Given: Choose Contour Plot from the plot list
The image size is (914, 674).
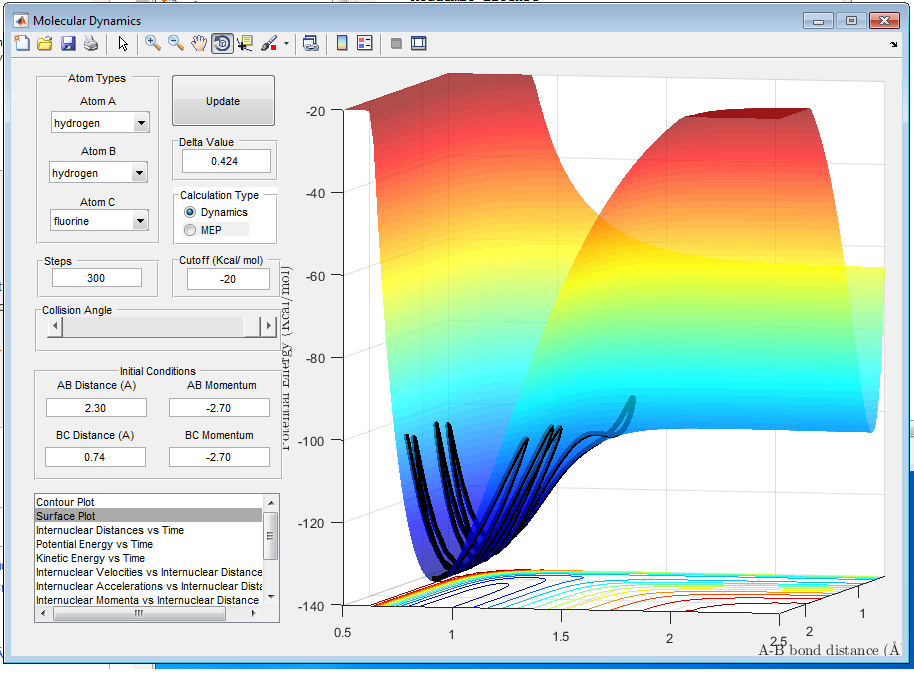Looking at the screenshot, I should pyautogui.click(x=66, y=501).
